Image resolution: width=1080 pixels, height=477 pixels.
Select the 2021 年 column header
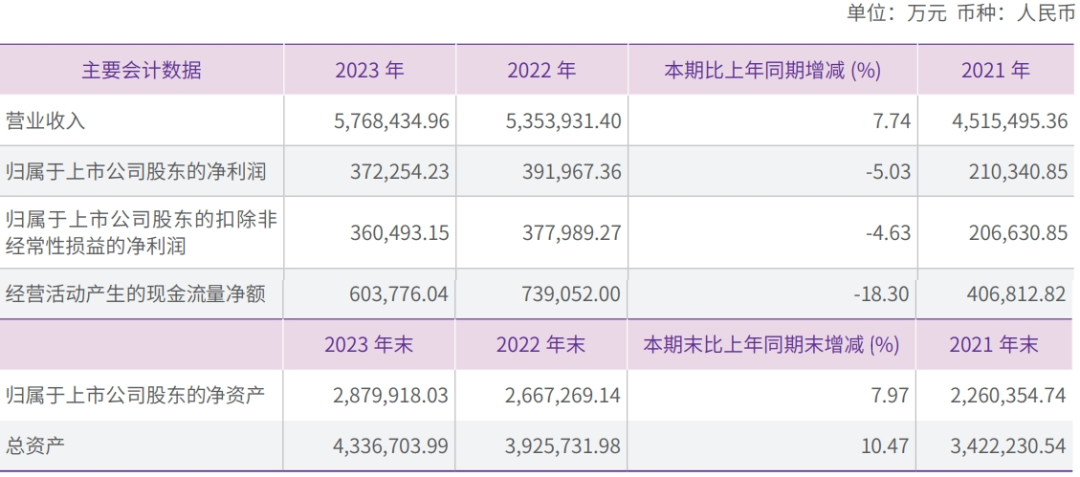tap(995, 70)
